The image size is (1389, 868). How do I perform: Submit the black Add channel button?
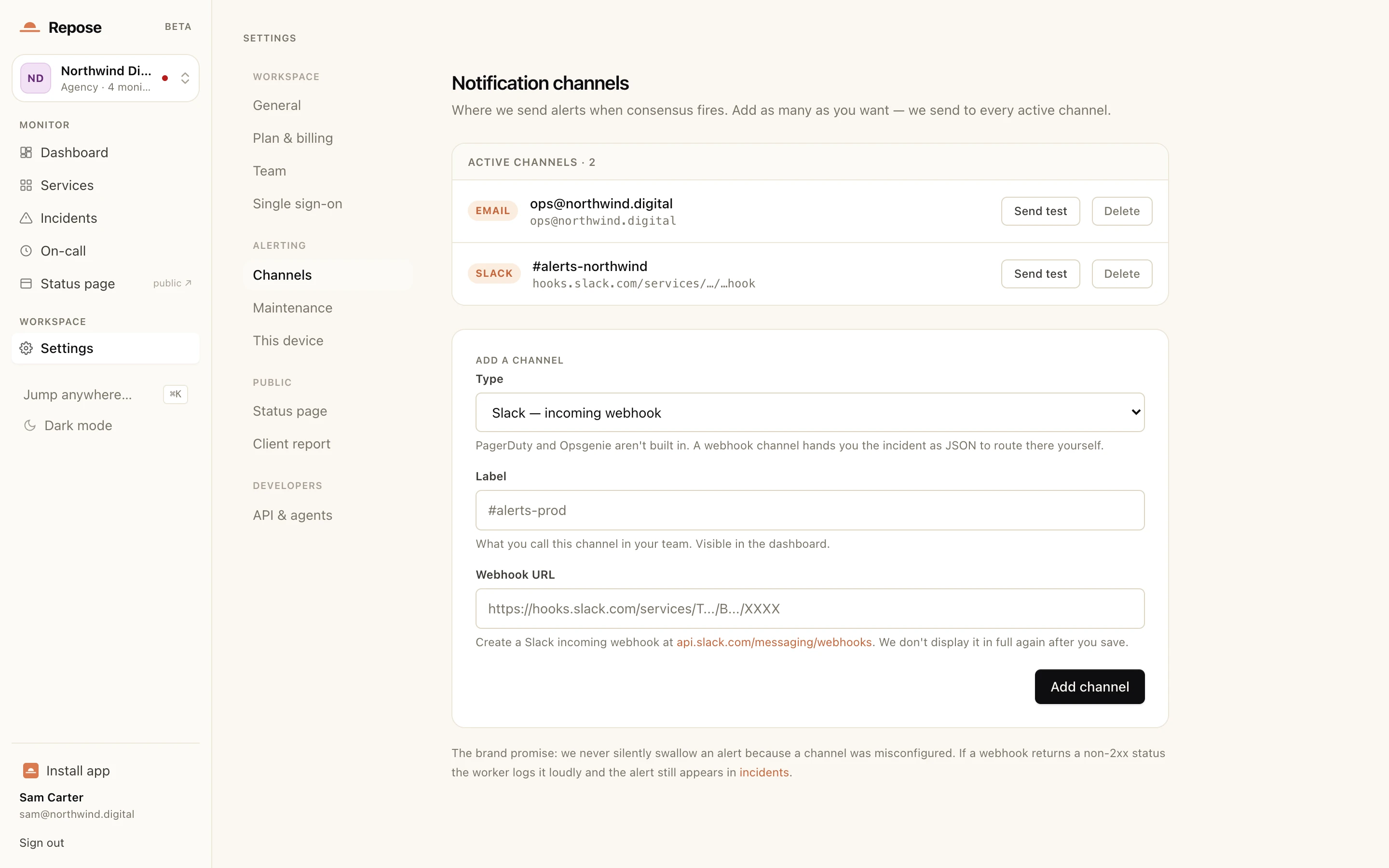[1089, 687]
